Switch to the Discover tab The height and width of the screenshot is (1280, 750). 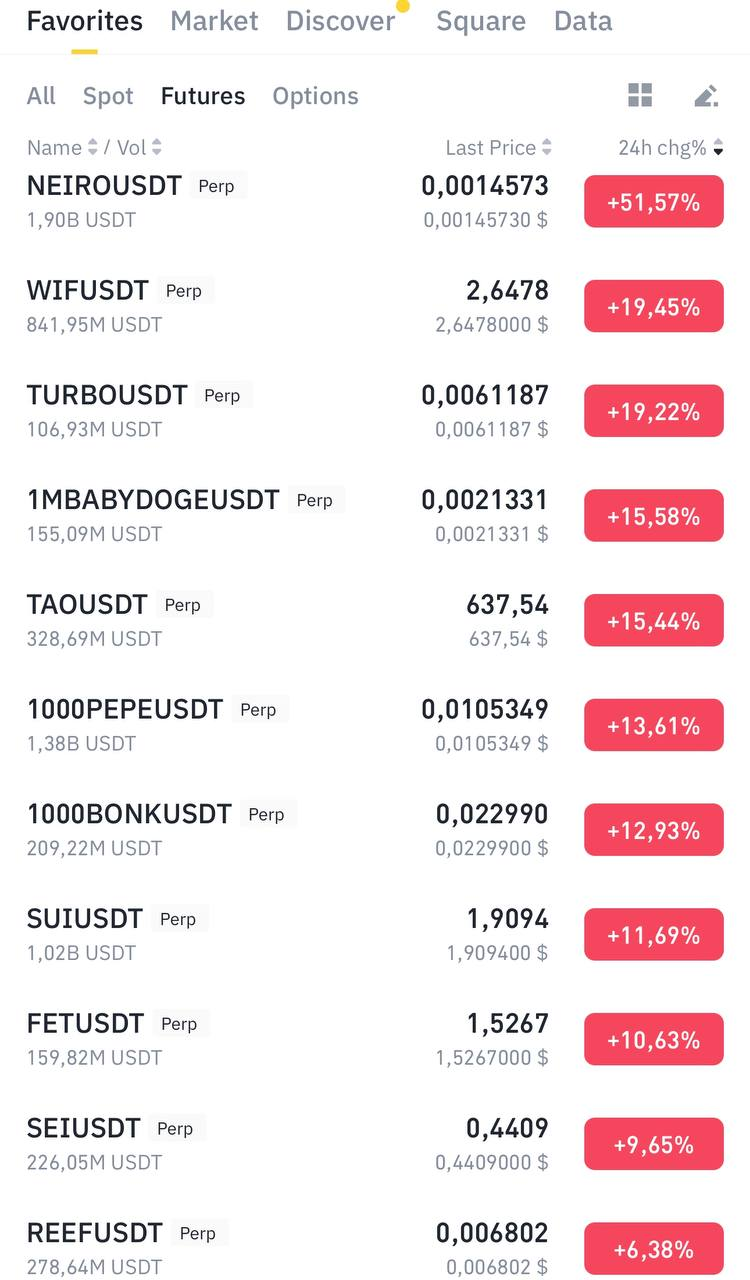340,21
